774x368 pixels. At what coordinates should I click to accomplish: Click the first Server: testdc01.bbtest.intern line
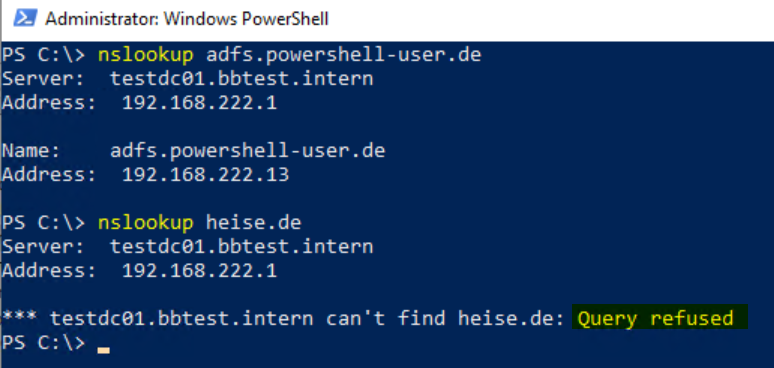188,79
